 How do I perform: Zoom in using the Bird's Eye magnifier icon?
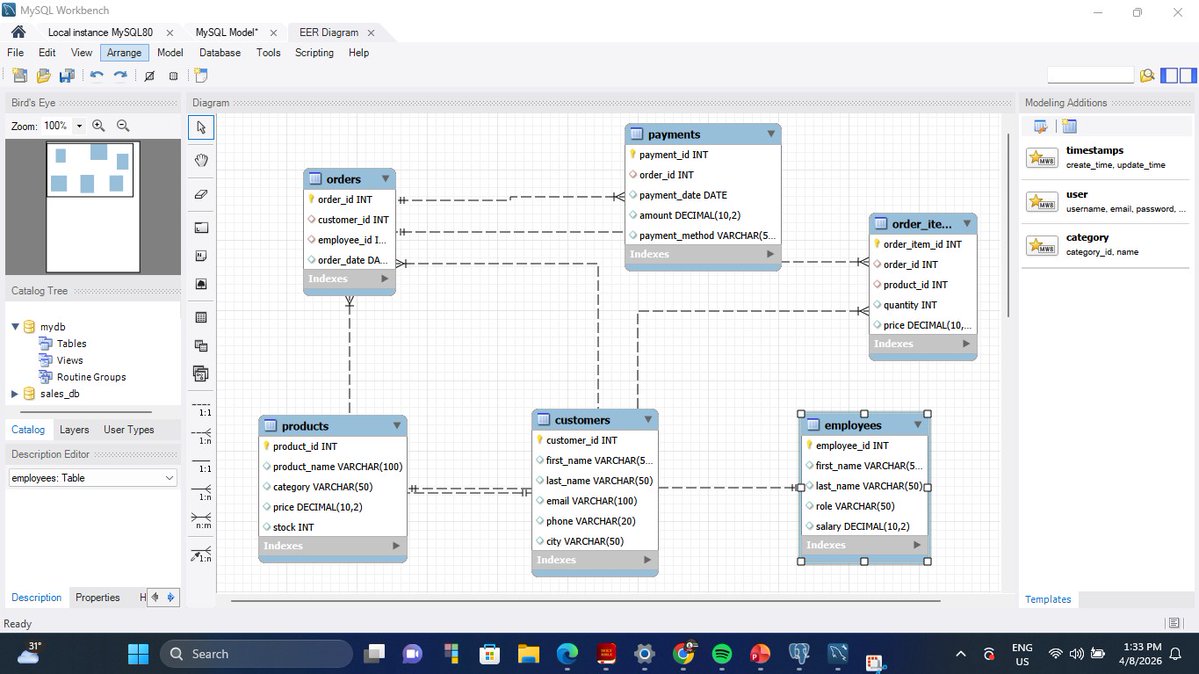click(98, 126)
